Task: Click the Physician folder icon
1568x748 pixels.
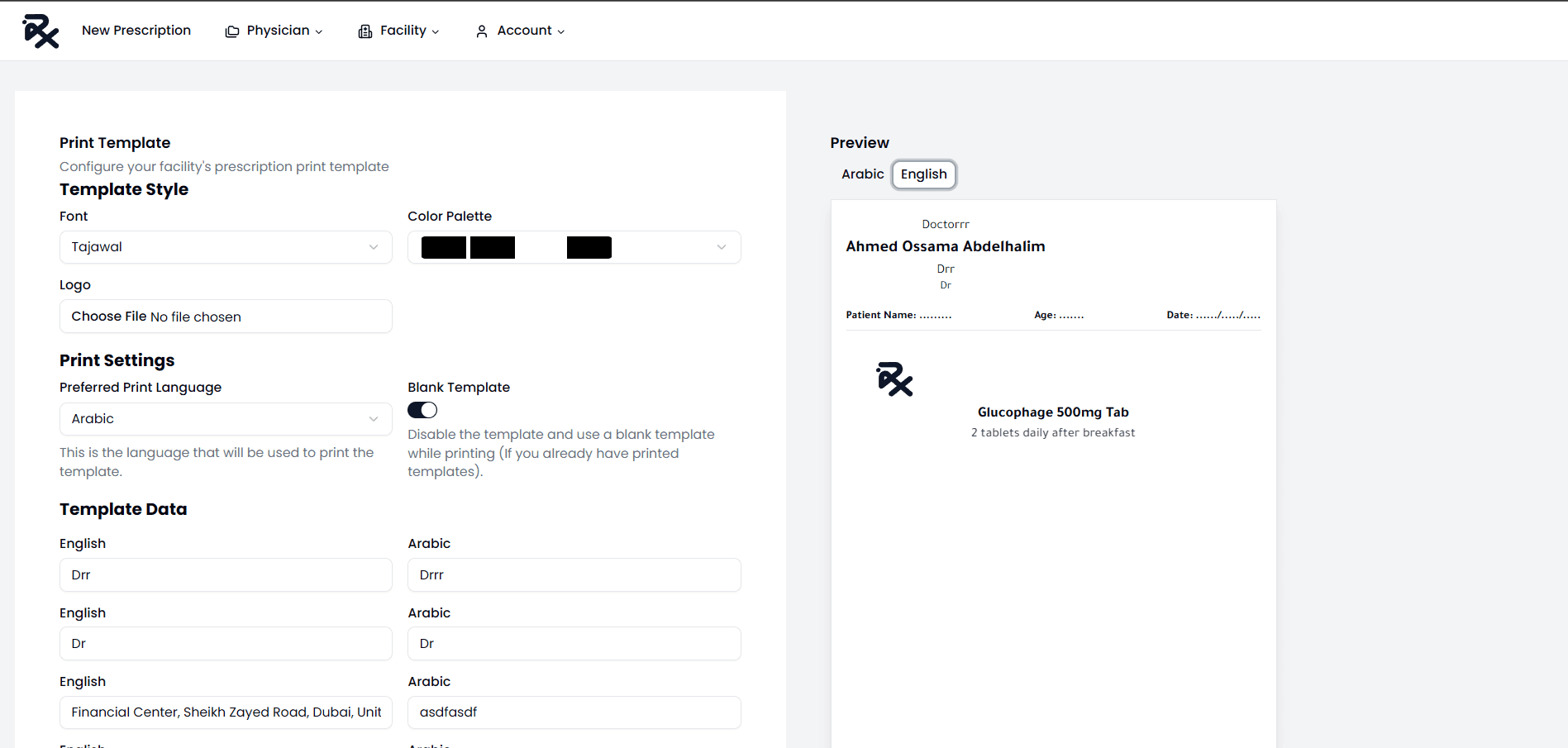Action: pyautogui.click(x=232, y=31)
